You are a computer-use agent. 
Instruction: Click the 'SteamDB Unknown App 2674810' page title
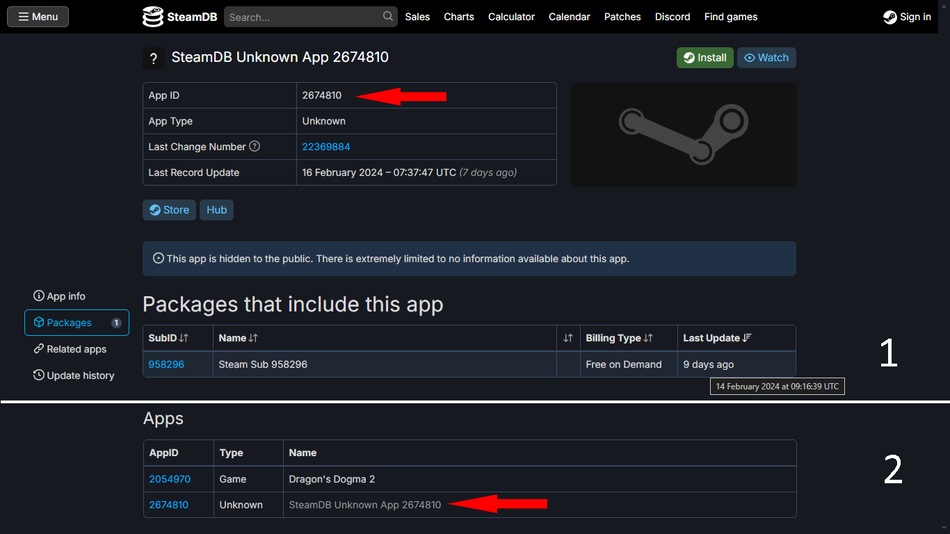[x=280, y=57]
